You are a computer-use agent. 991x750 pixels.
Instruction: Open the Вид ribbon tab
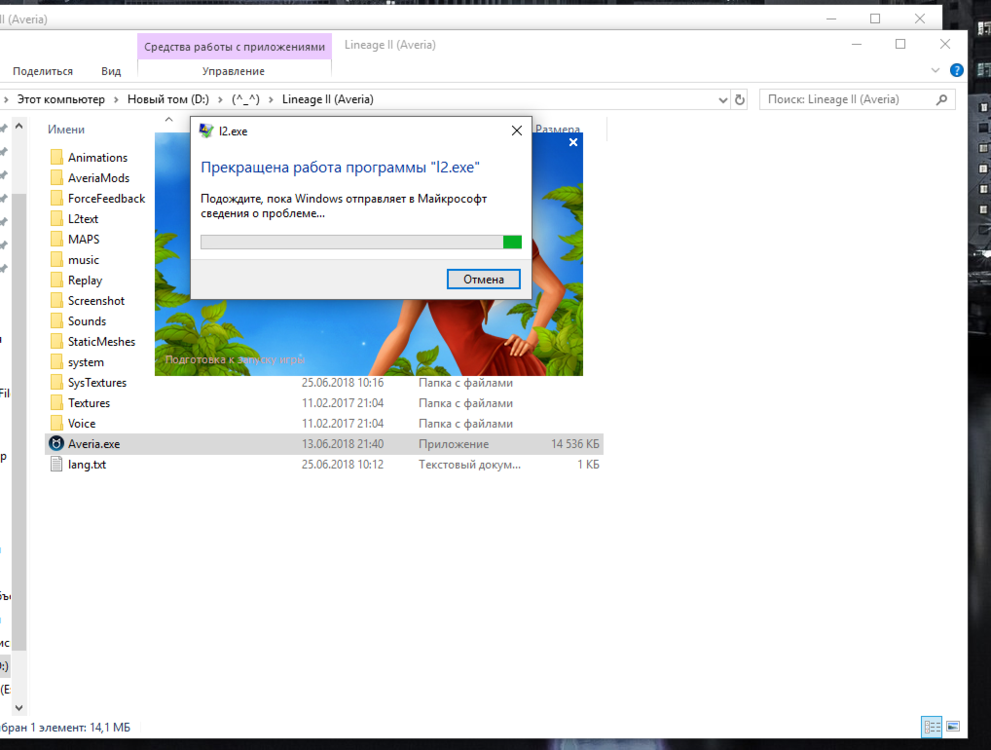111,71
